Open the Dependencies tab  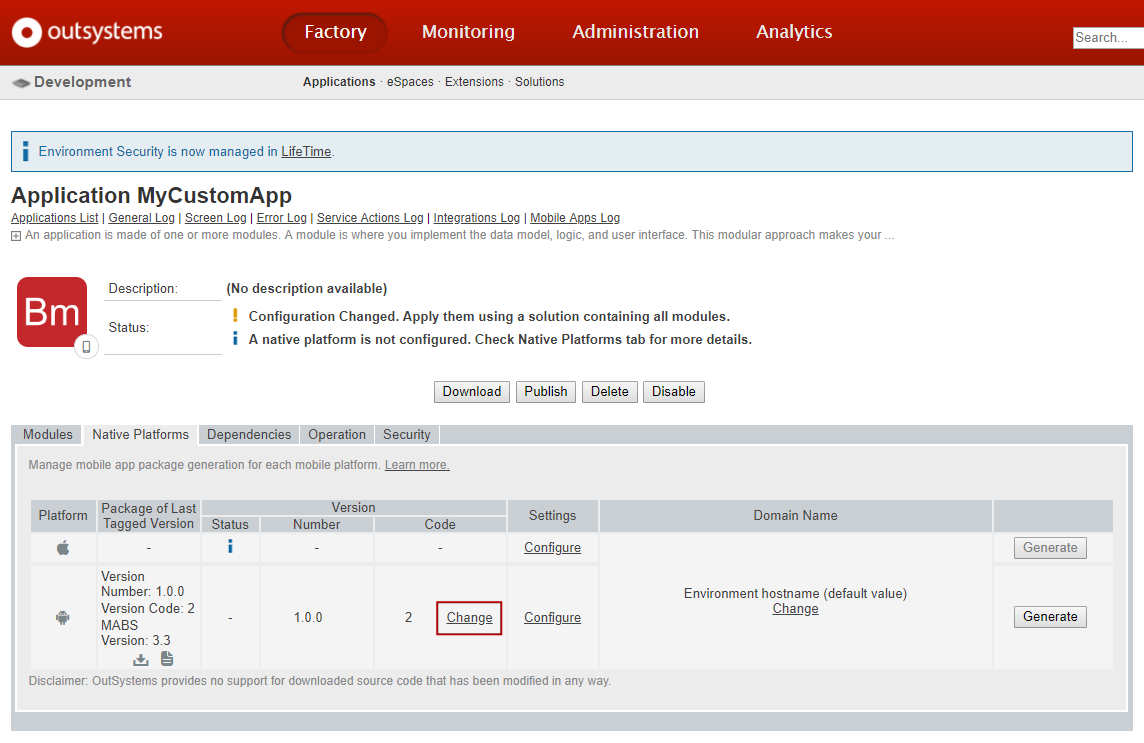248,434
